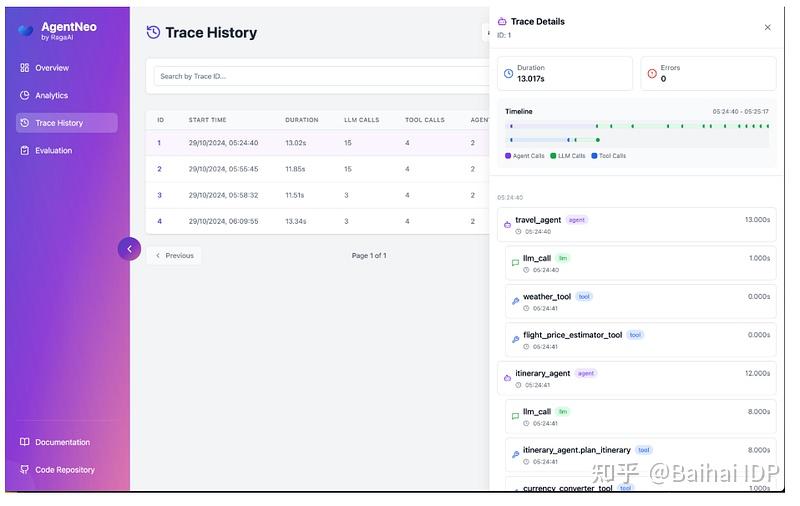This screenshot has height=506, width=800.
Task: Click the Previous page button
Action: tap(174, 256)
